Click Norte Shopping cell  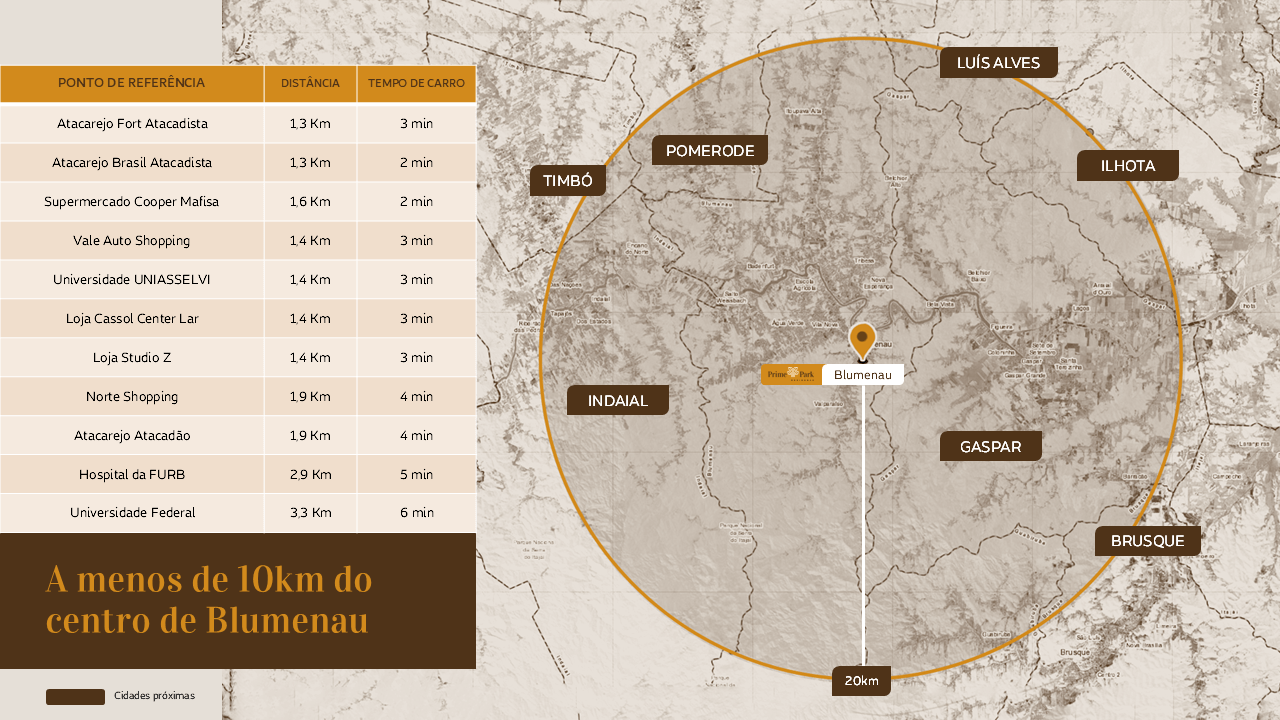pyautogui.click(x=132, y=397)
